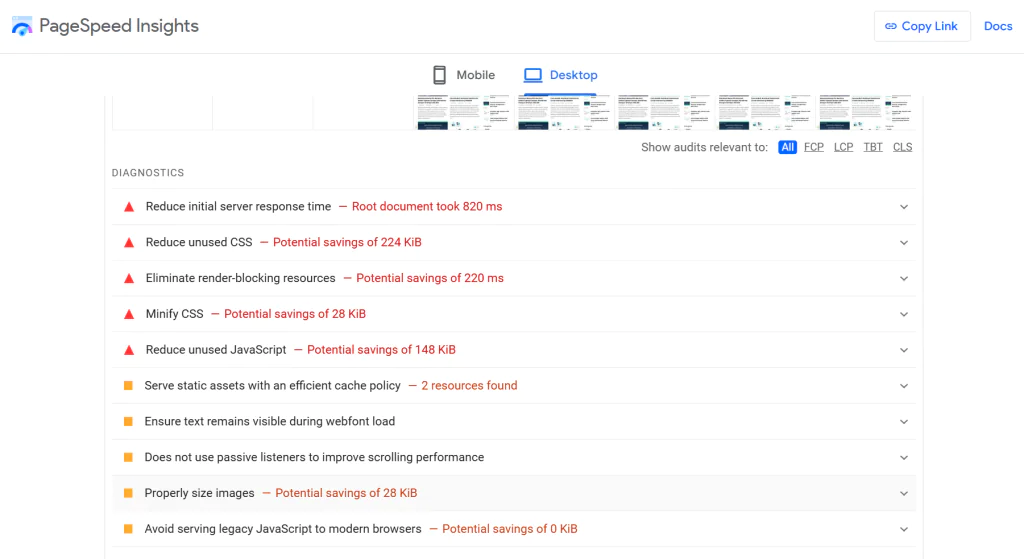1024x559 pixels.
Task: Expand Eliminate render-blocking resources chevron
Action: click(904, 279)
